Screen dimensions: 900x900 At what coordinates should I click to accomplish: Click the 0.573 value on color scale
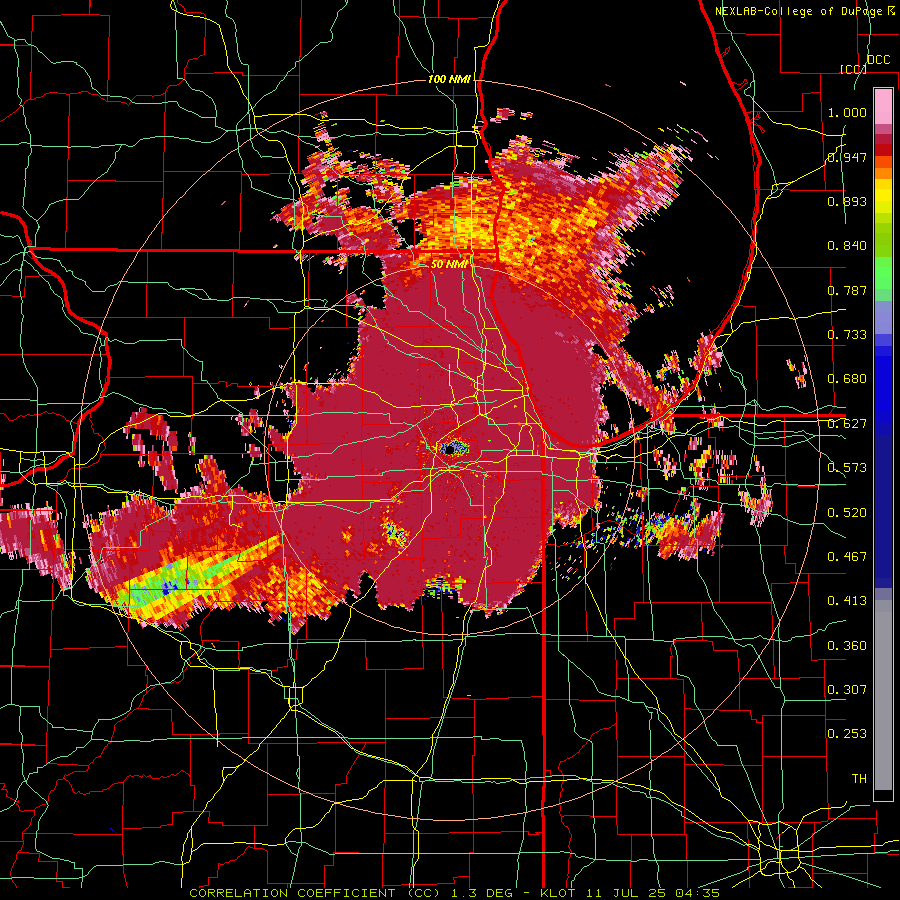tap(847, 468)
